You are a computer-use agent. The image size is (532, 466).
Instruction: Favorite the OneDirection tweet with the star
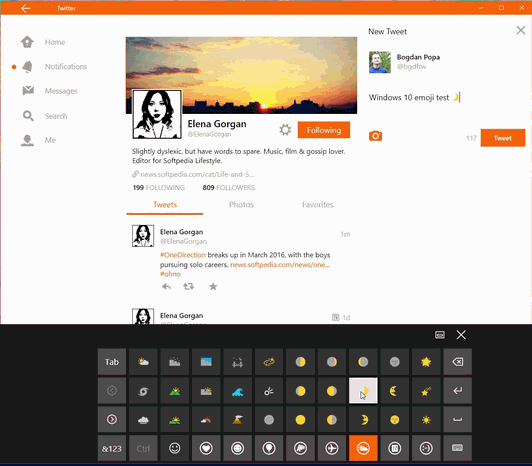pyautogui.click(x=213, y=287)
